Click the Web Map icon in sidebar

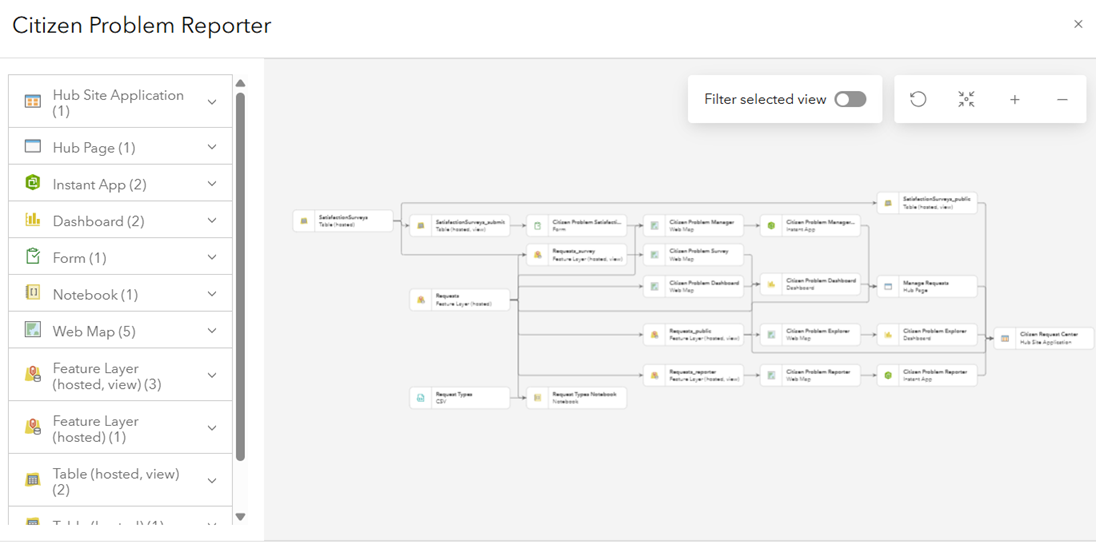[x=33, y=330]
